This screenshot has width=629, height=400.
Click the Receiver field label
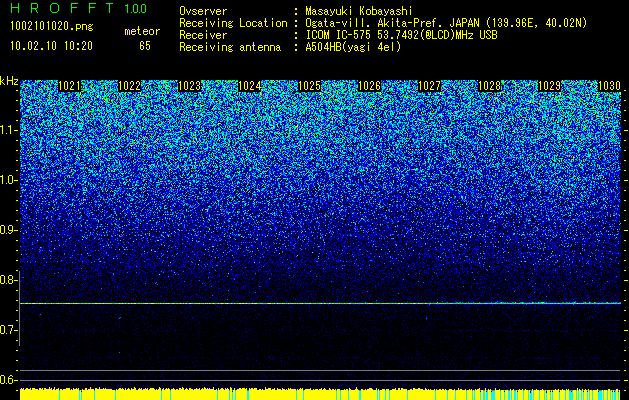coord(203,35)
